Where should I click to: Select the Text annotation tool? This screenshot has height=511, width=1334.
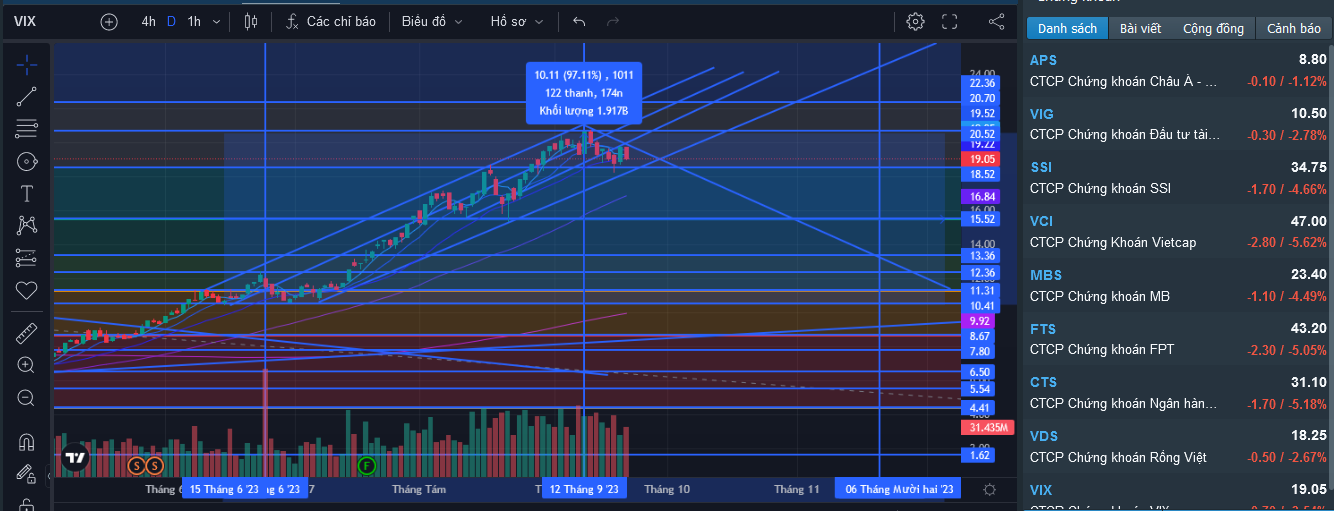tap(26, 193)
